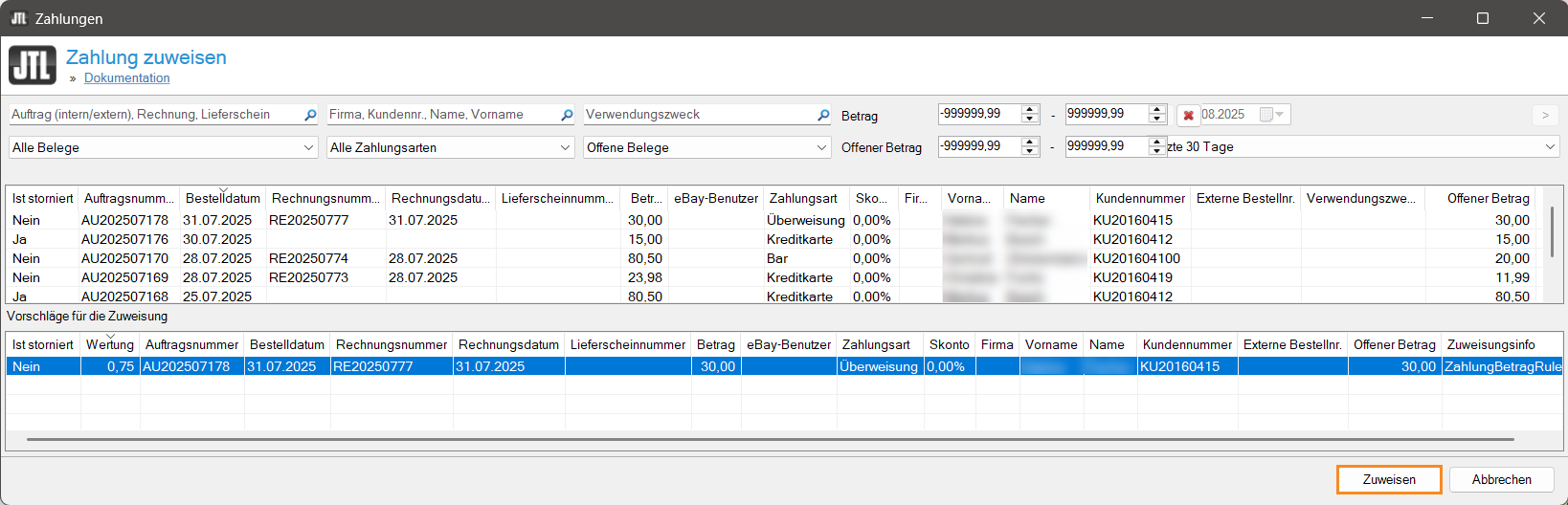Screen dimensions: 1568x505
Task: Click the Zuweisen button
Action: click(1388, 480)
